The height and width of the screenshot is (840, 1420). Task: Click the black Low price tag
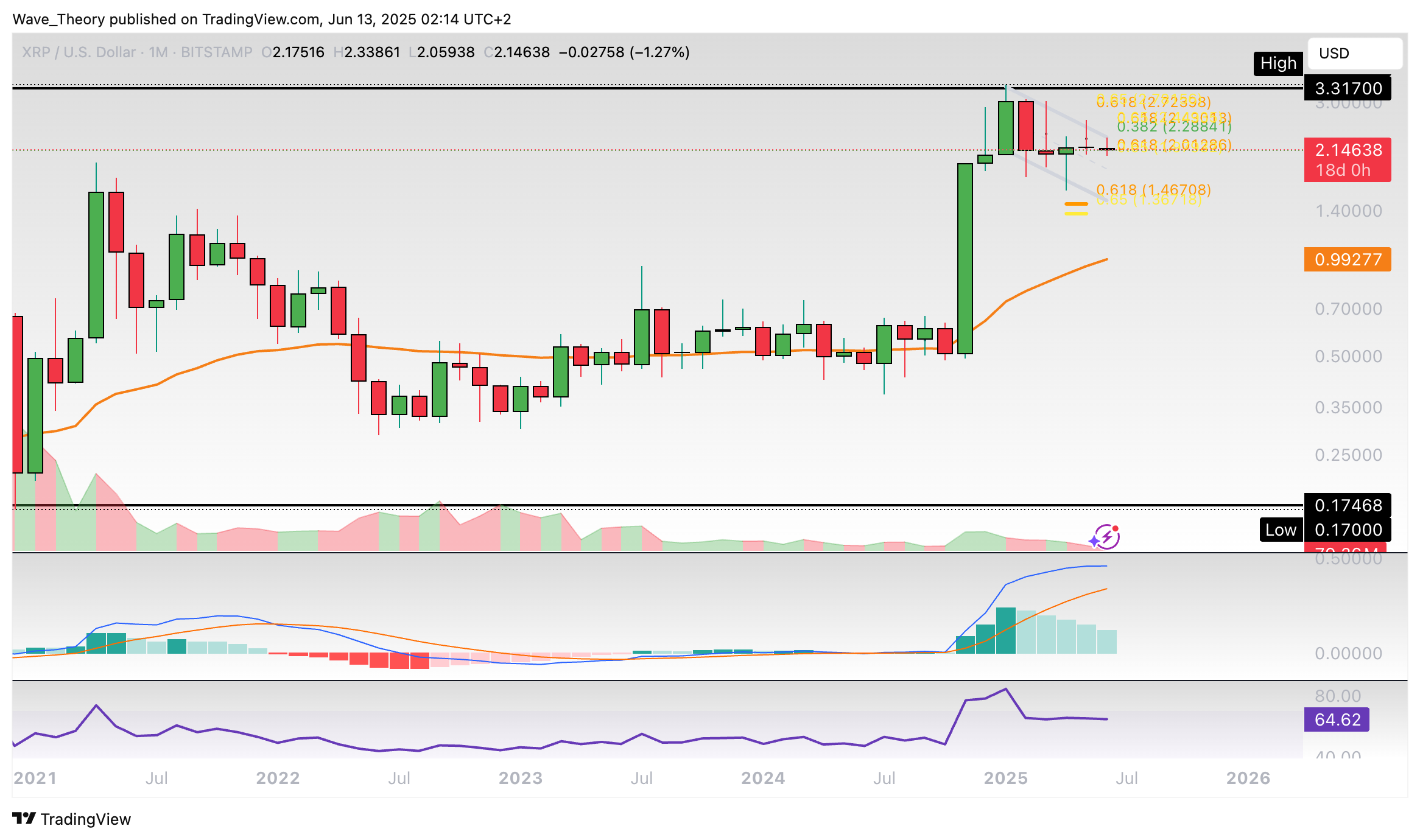(1280, 530)
